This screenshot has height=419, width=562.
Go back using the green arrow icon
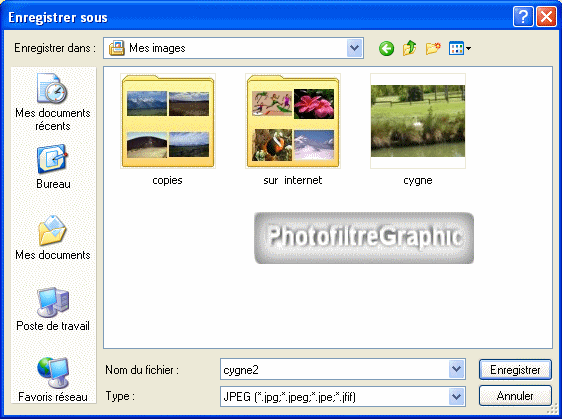click(x=386, y=48)
